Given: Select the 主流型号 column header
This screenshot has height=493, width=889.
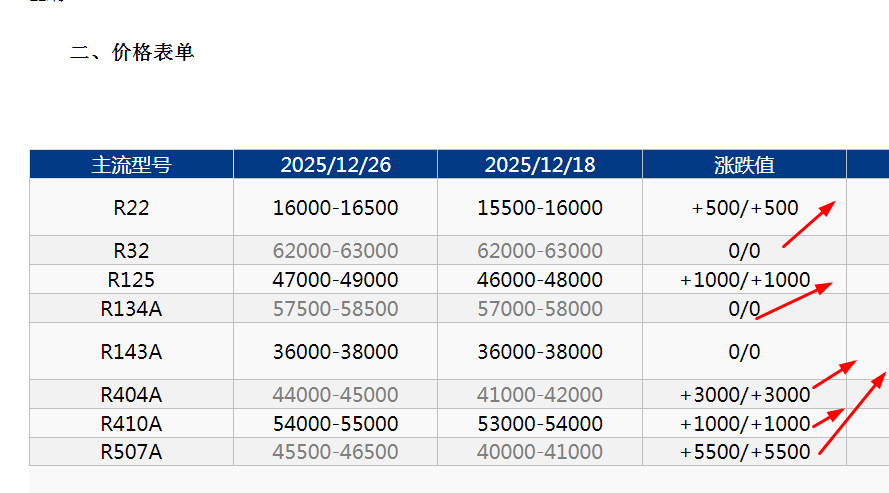Looking at the screenshot, I should [x=132, y=165].
